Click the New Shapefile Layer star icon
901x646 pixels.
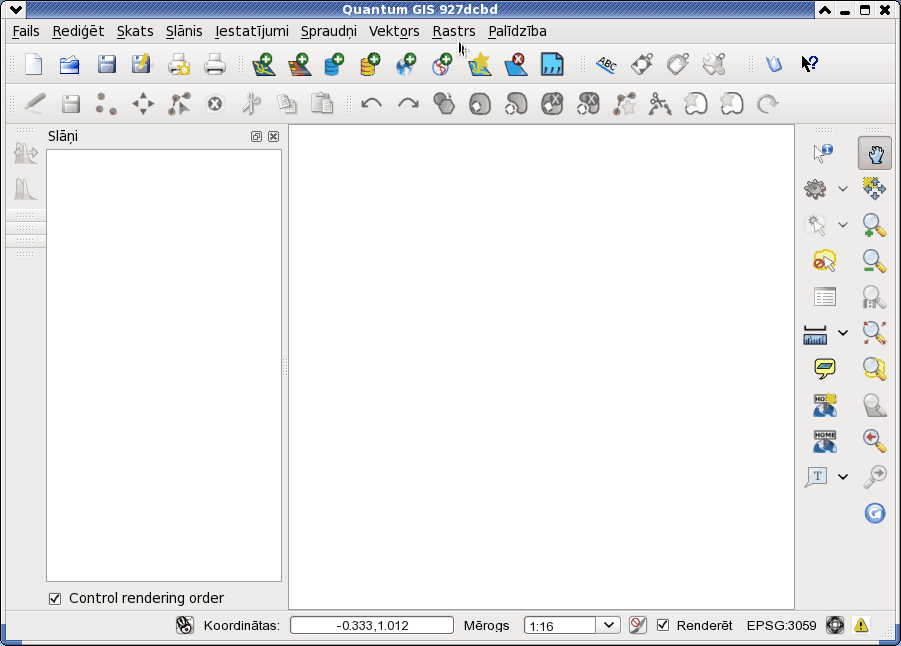tap(480, 64)
